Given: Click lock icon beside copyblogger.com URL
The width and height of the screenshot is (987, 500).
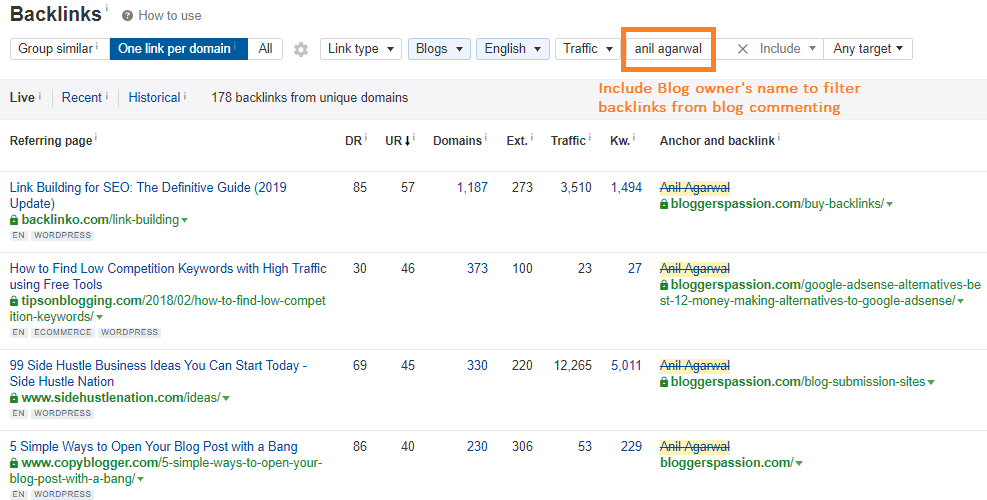Looking at the screenshot, I should point(14,463).
